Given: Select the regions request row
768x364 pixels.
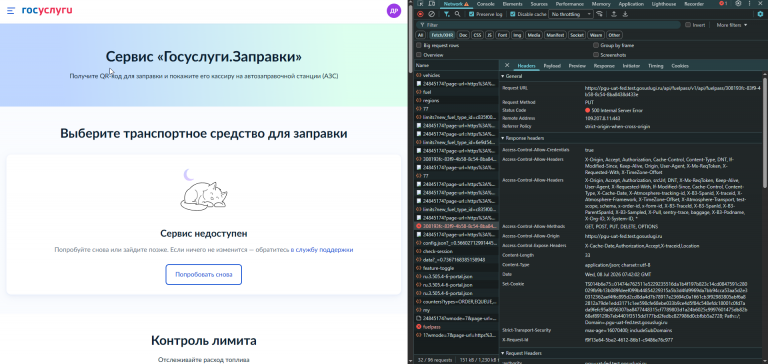Looking at the screenshot, I should pyautogui.click(x=456, y=100).
